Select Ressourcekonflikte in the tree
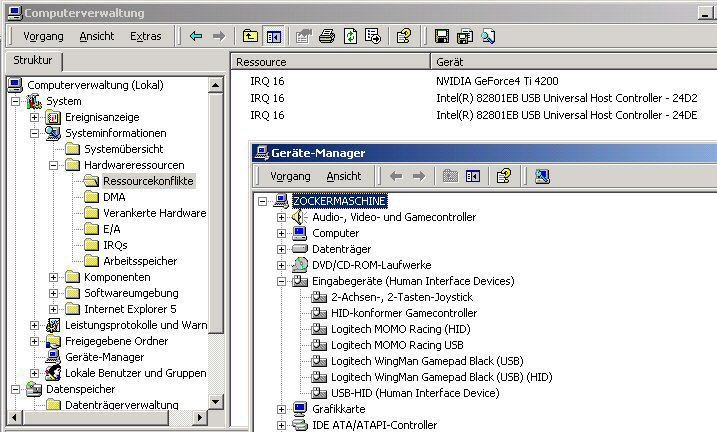The image size is (717, 432). click(148, 181)
